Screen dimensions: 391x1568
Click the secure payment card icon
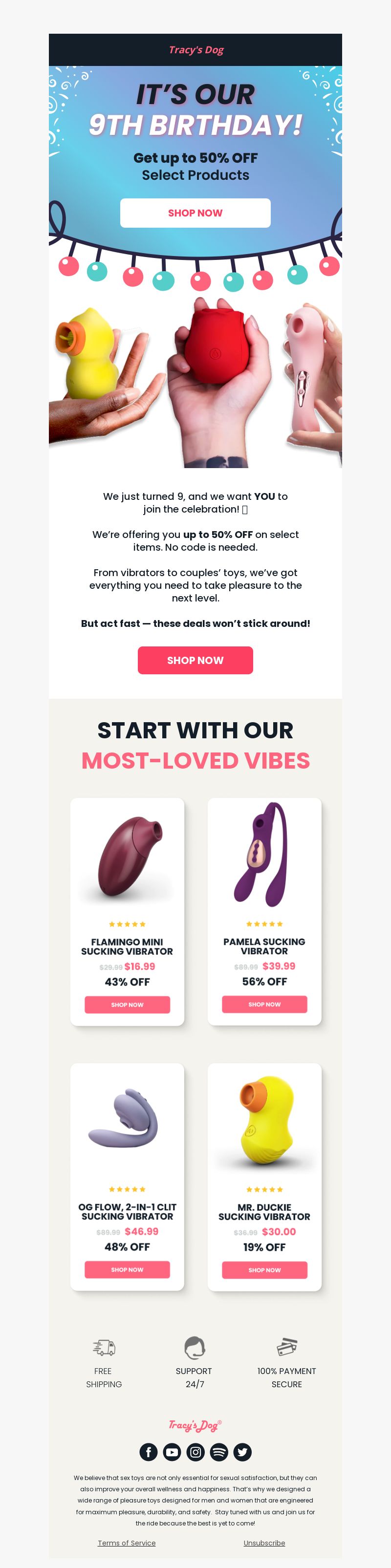(287, 1347)
